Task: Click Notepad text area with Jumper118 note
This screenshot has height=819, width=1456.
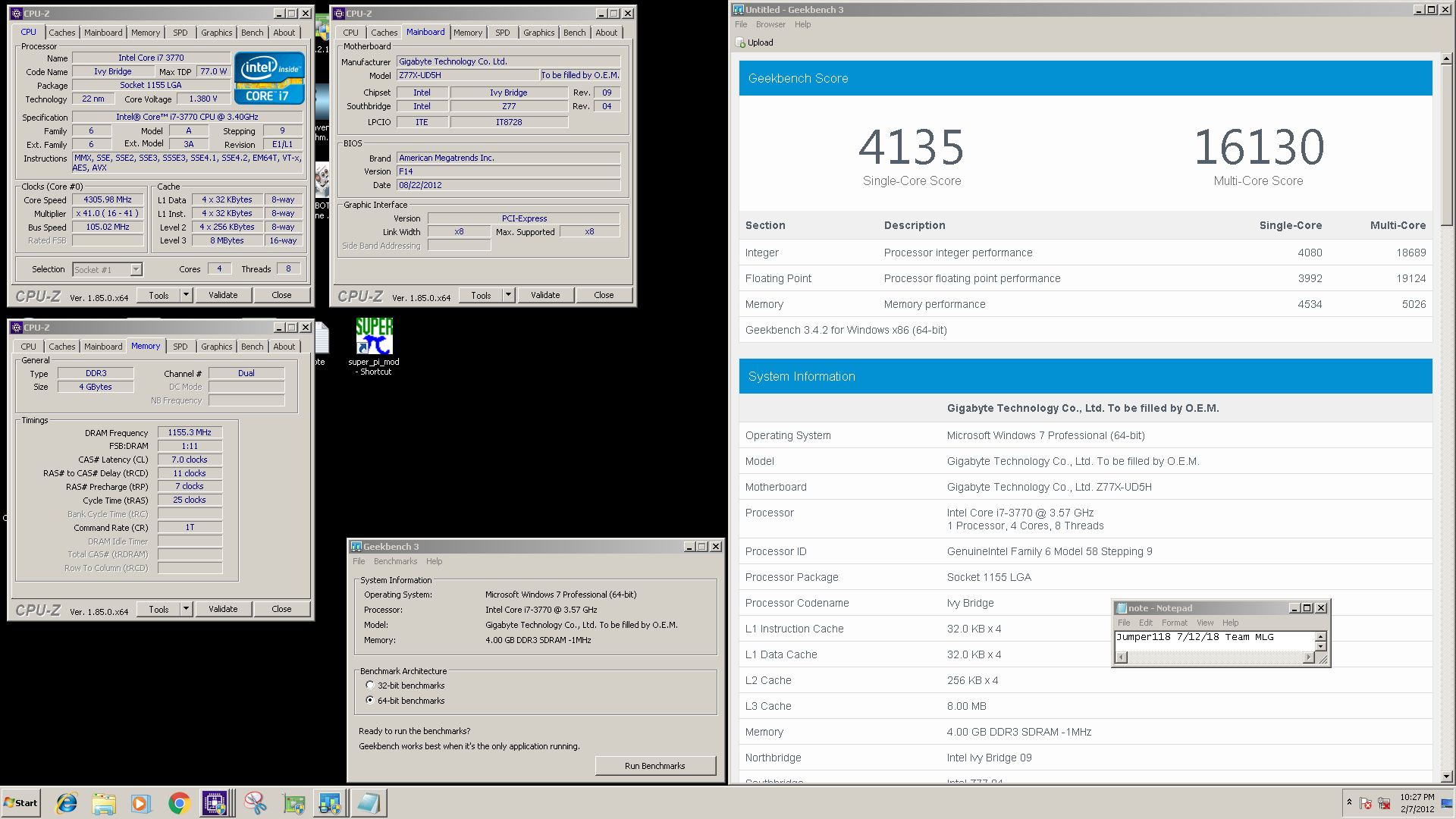Action: point(1214,641)
